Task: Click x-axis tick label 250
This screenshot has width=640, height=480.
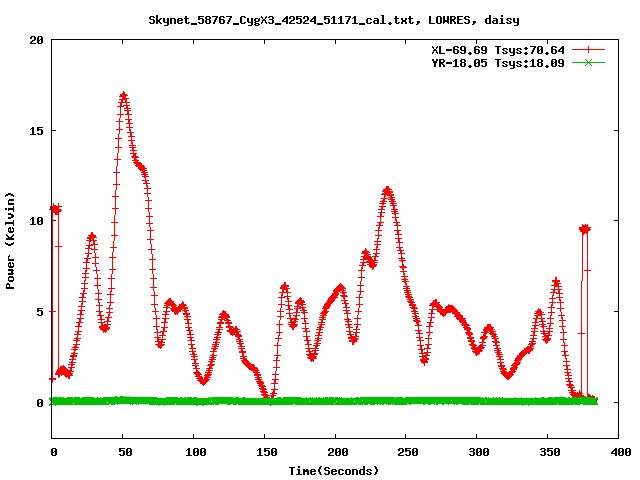Action: 408,452
